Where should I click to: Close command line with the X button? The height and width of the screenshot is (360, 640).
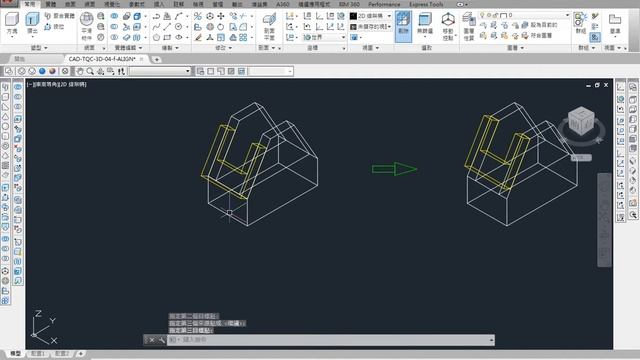point(151,340)
